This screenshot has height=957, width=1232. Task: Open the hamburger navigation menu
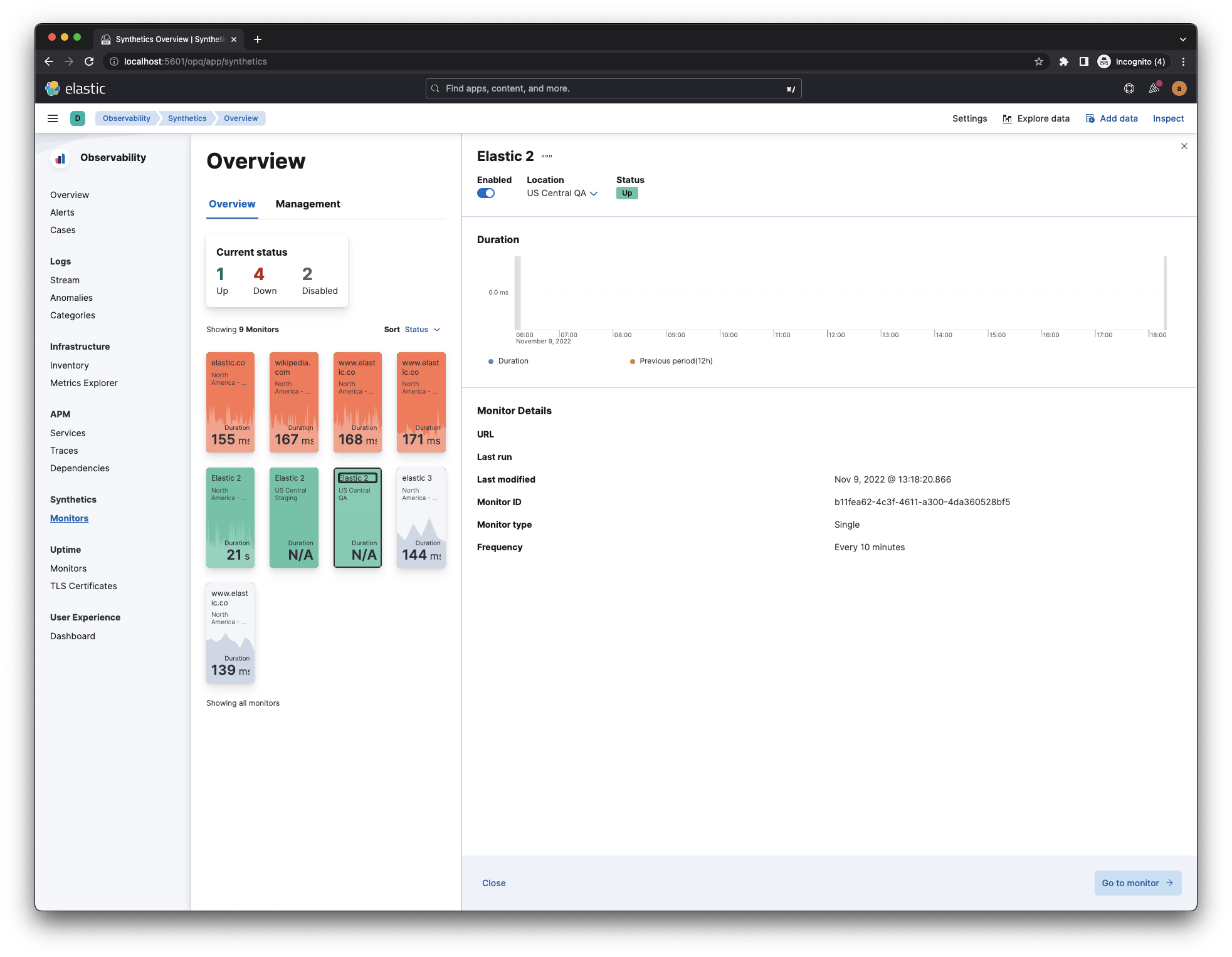pos(53,118)
